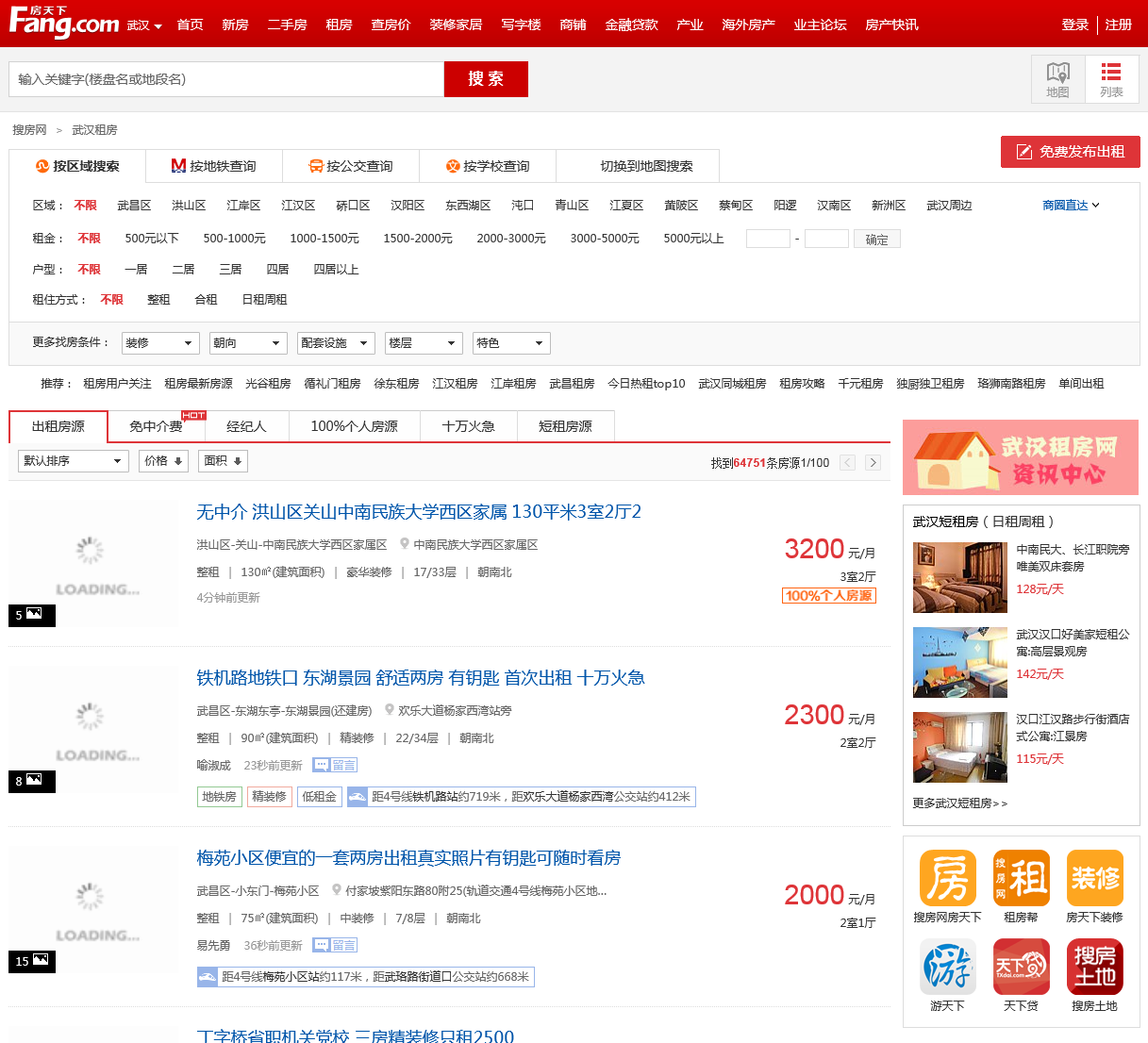Go to previous results page arrow

coord(847,462)
